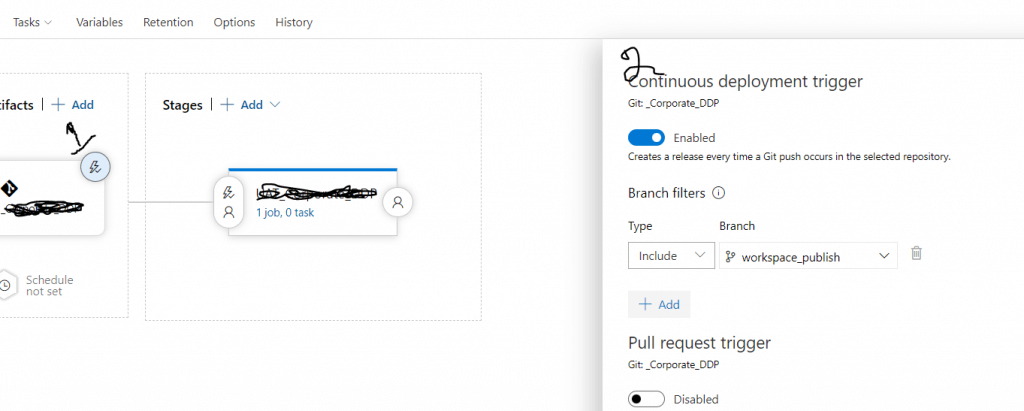The height and width of the screenshot is (411, 1024).
Task: Open the Tasks tab
Action: click(x=32, y=22)
